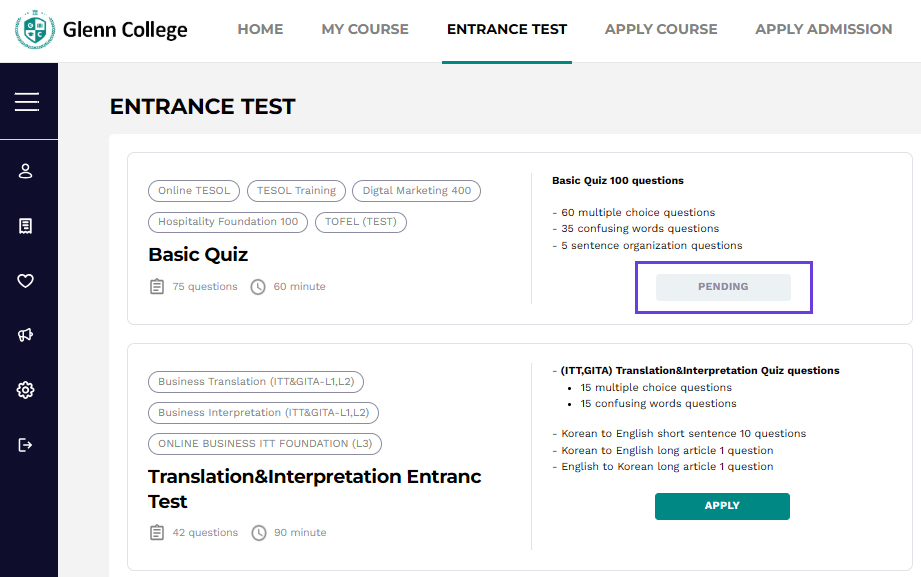Switch to the APPLY COURSE tab
921x577 pixels.
[x=661, y=30]
